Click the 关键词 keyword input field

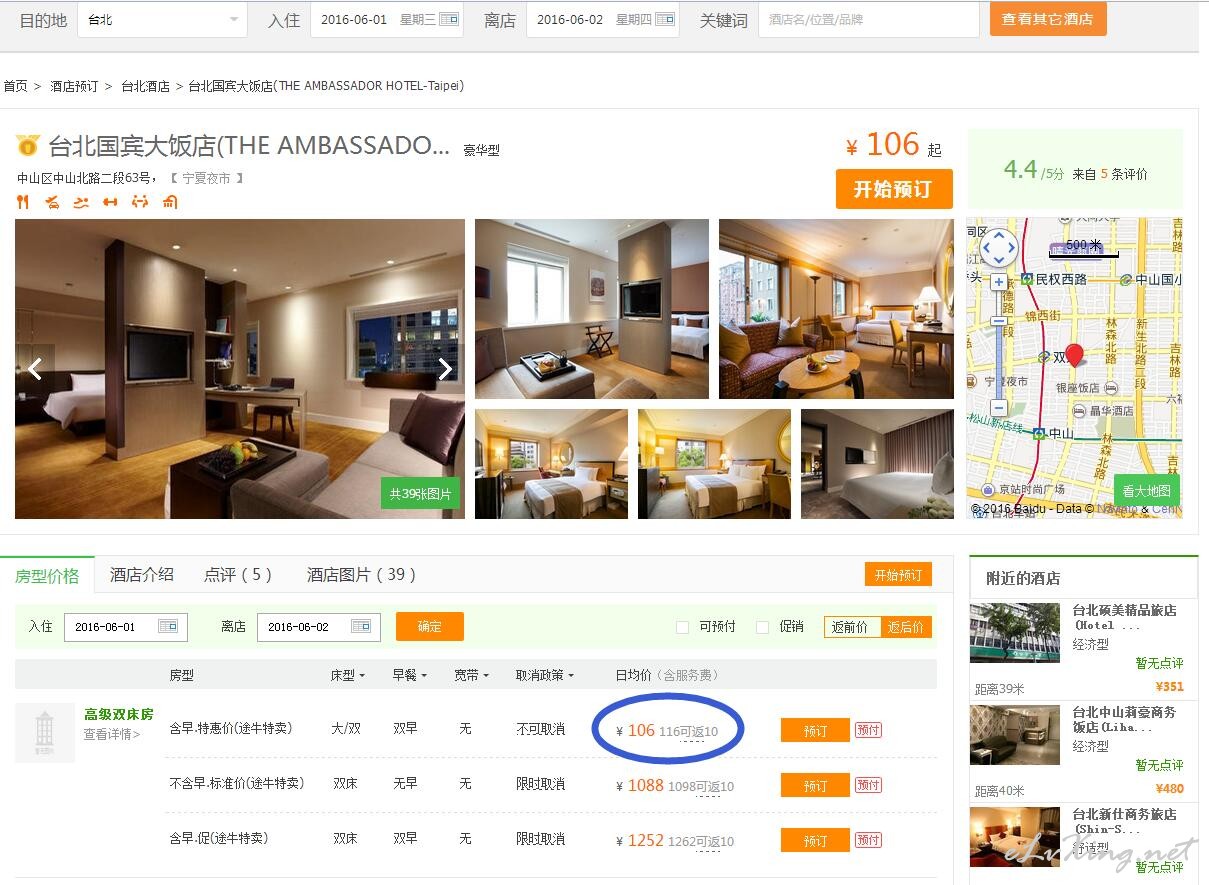click(x=869, y=20)
